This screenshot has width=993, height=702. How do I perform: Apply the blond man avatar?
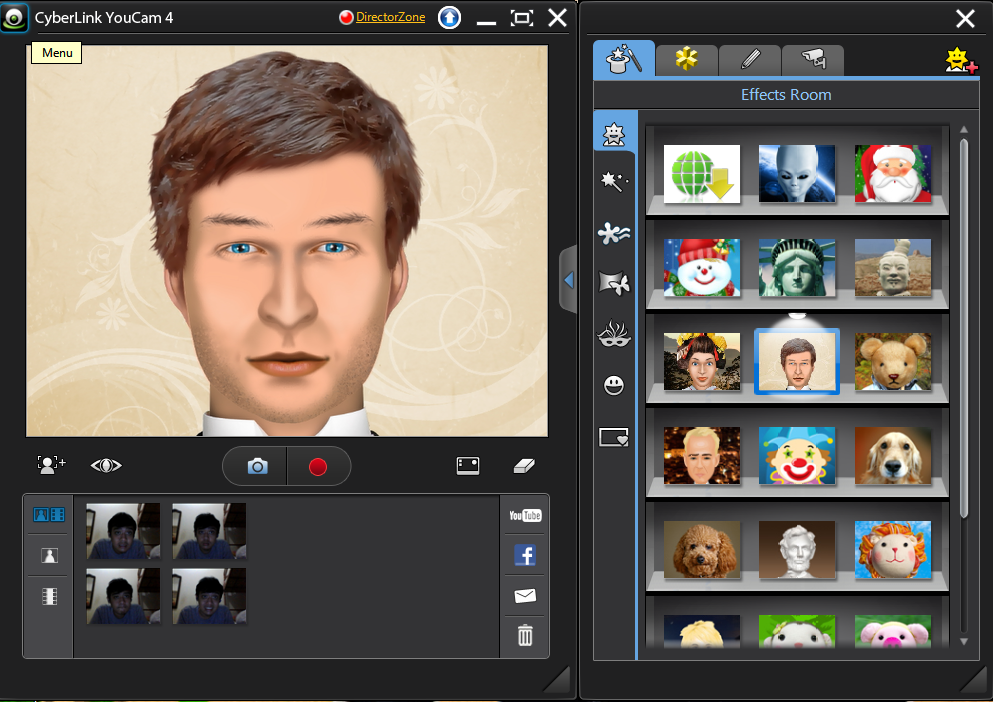(702, 456)
